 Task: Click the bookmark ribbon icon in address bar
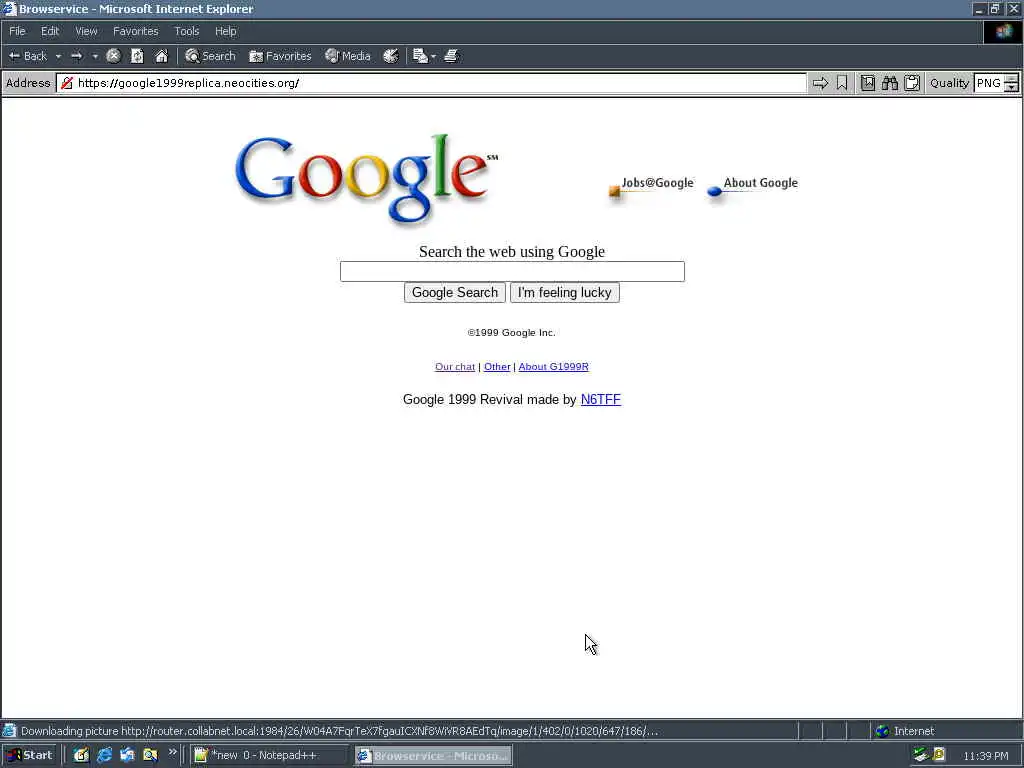tap(842, 83)
